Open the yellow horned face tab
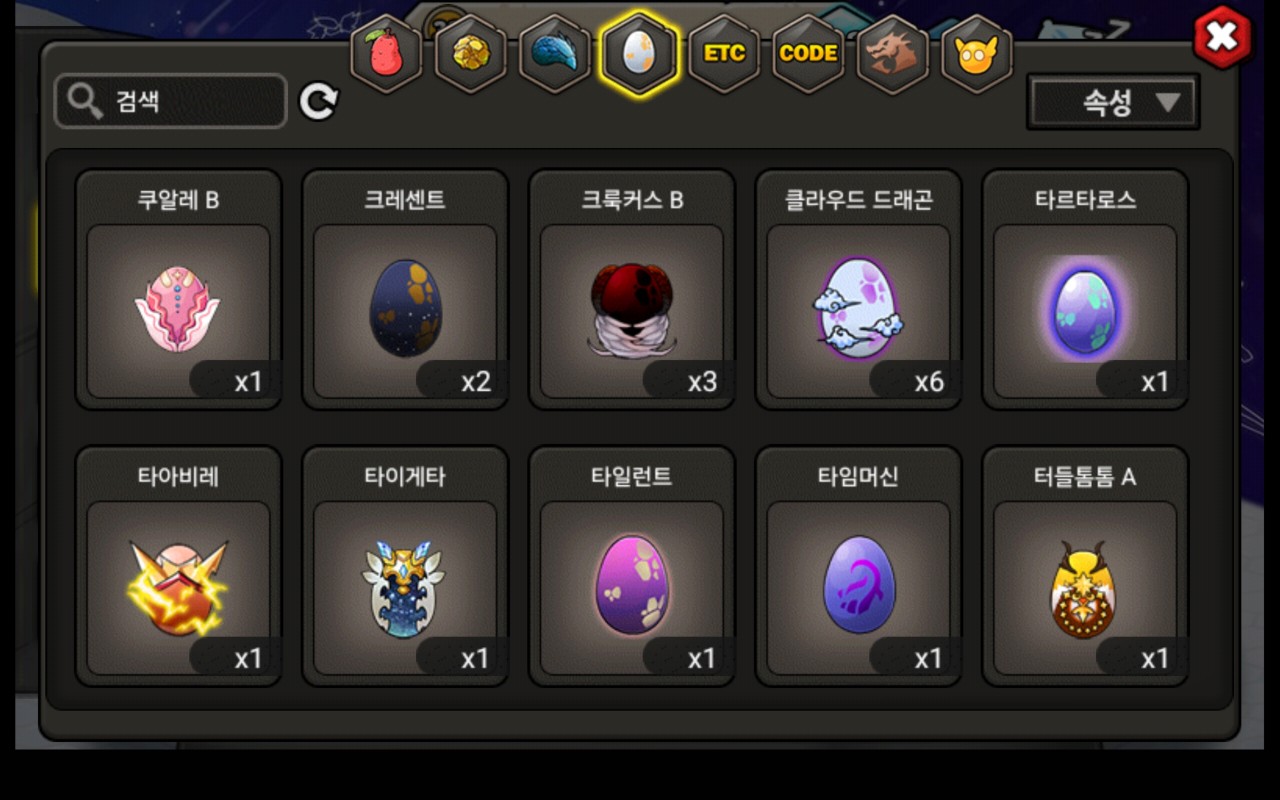1280x800 pixels. click(977, 54)
